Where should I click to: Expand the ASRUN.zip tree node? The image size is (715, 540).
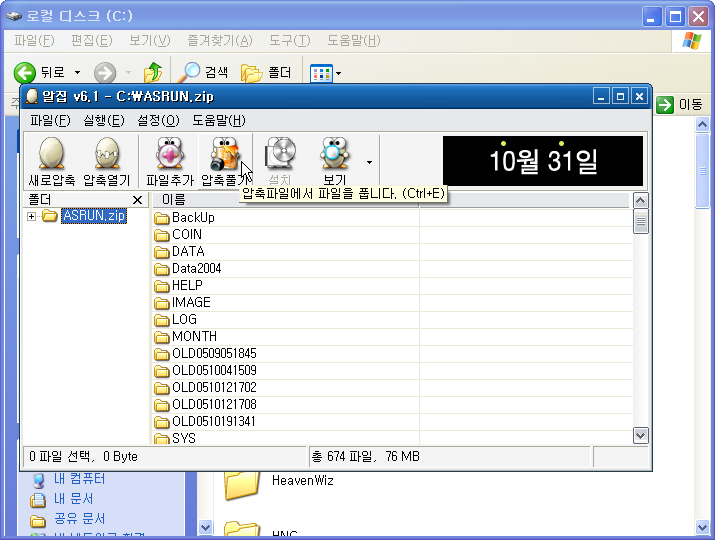[31, 216]
